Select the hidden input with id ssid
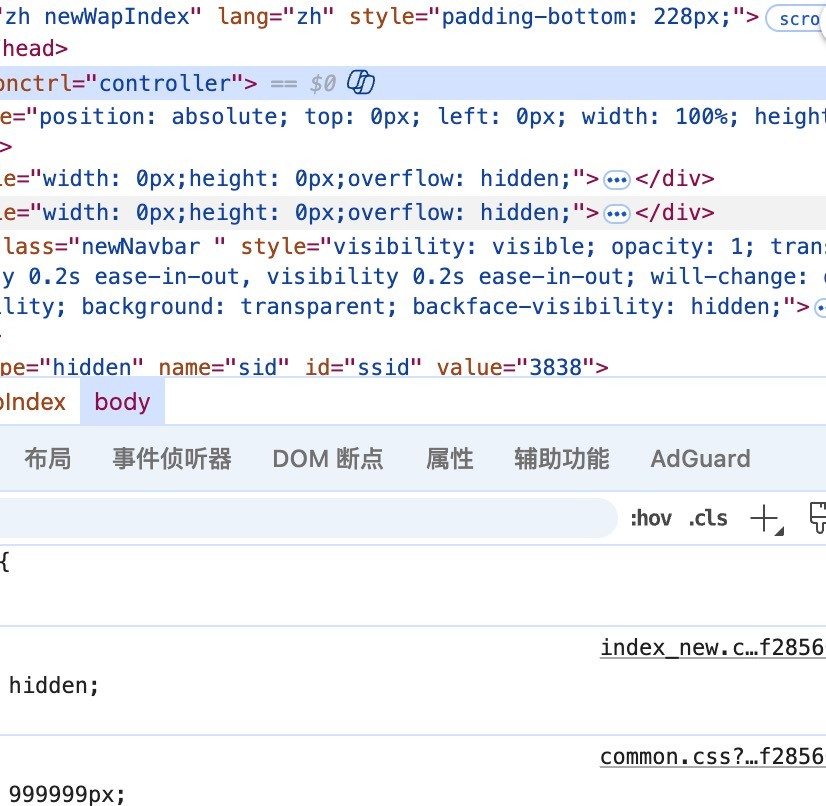Viewport: 826px width, 806px height. [x=300, y=367]
